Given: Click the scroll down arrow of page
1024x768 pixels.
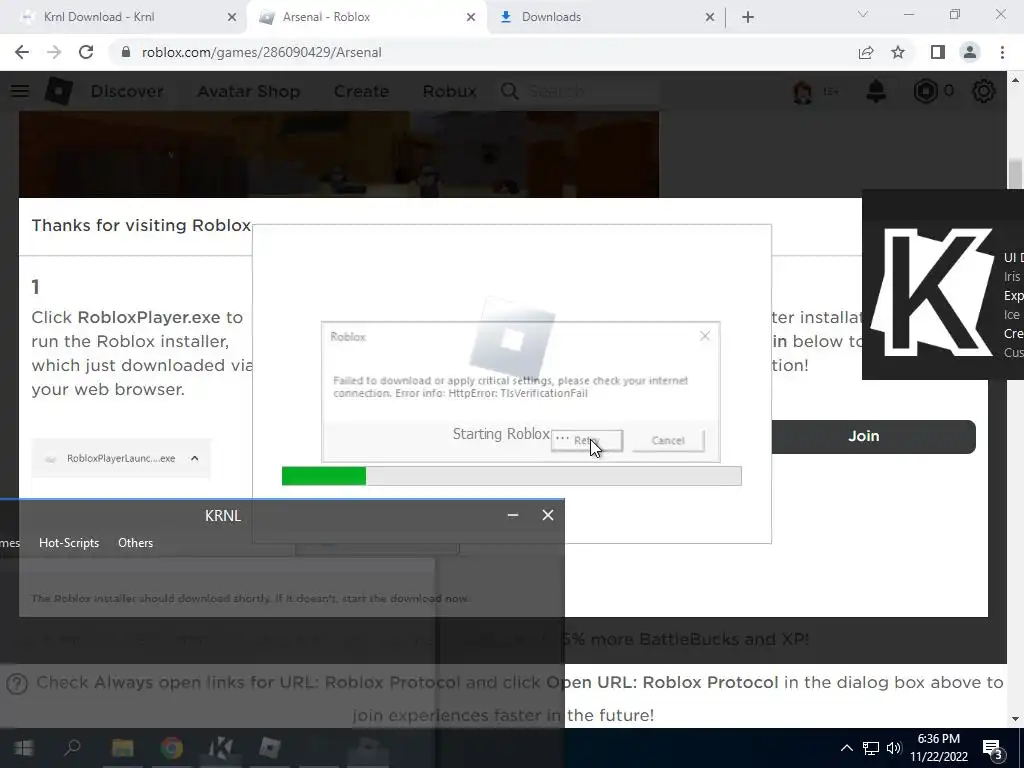Looking at the screenshot, I should tap(1015, 718).
